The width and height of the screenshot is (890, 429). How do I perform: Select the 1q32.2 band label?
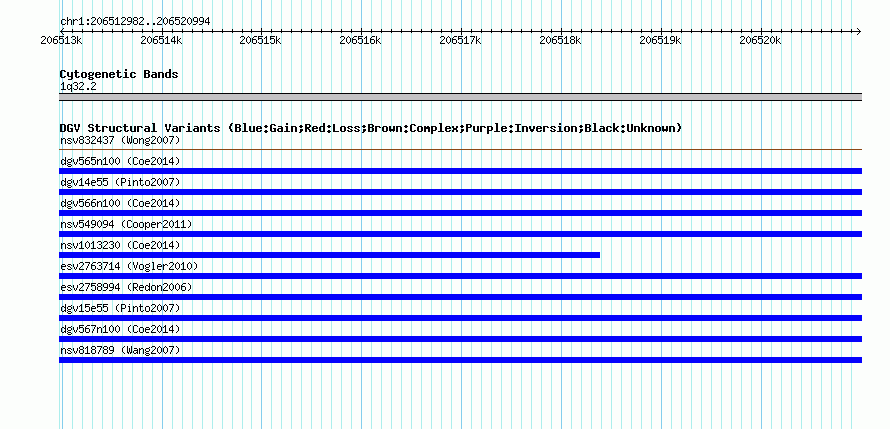coord(78,86)
